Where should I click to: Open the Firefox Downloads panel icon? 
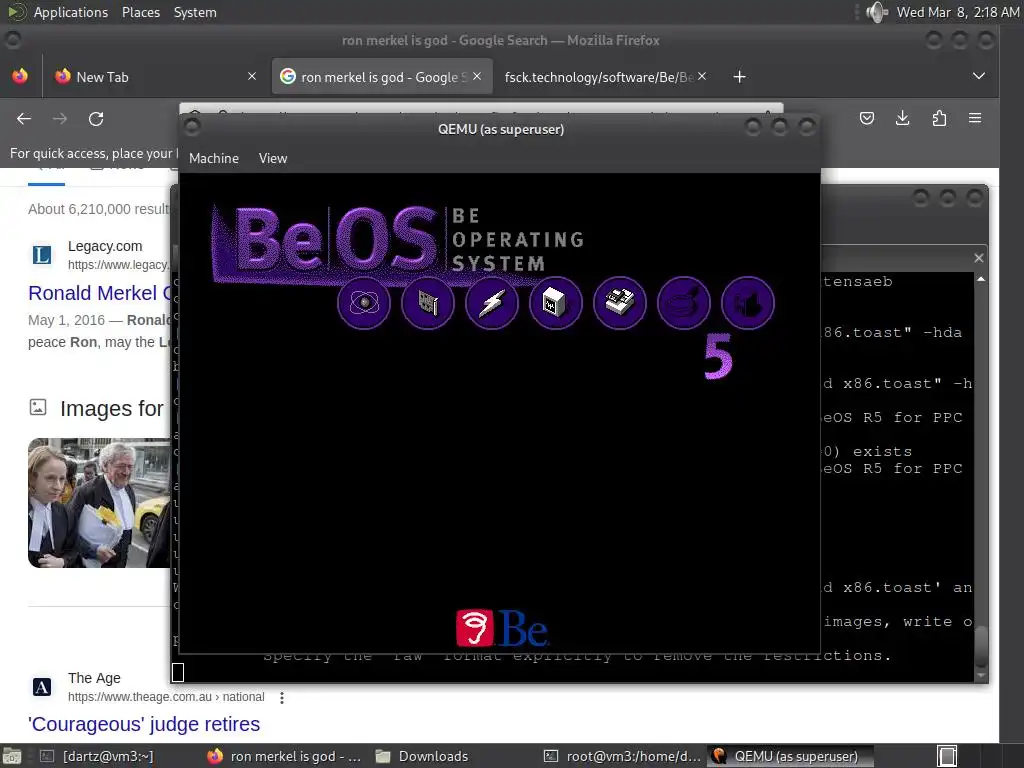(903, 118)
